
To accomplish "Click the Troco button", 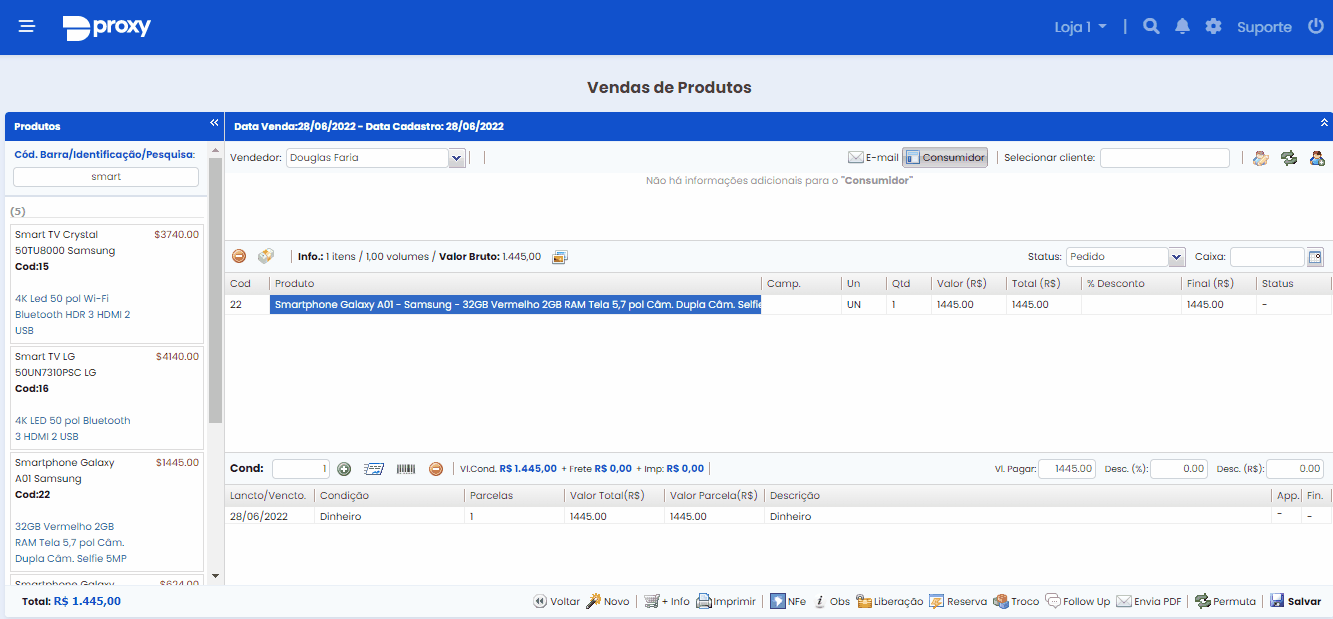I will point(1016,601).
